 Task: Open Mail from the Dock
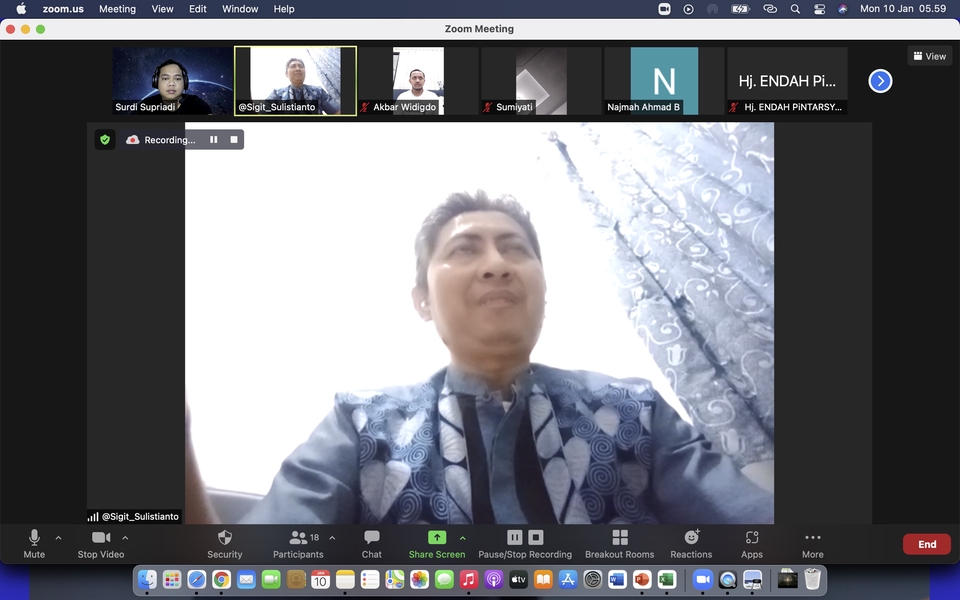click(246, 579)
